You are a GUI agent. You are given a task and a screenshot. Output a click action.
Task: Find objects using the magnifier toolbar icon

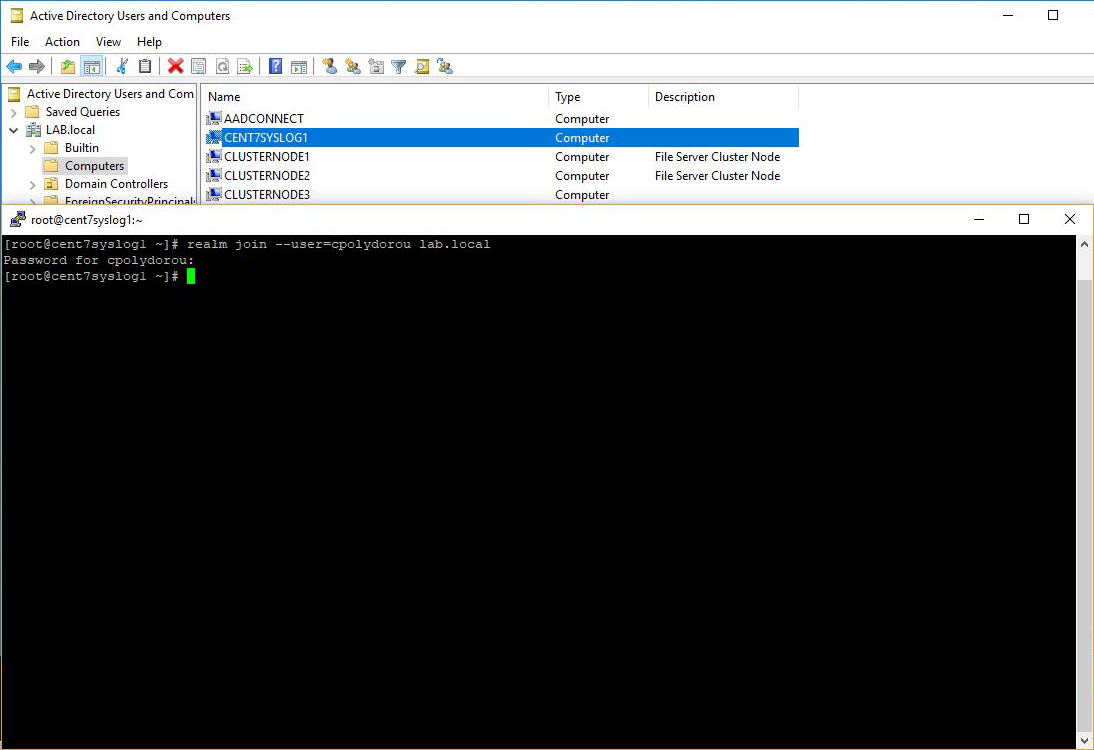coord(421,66)
